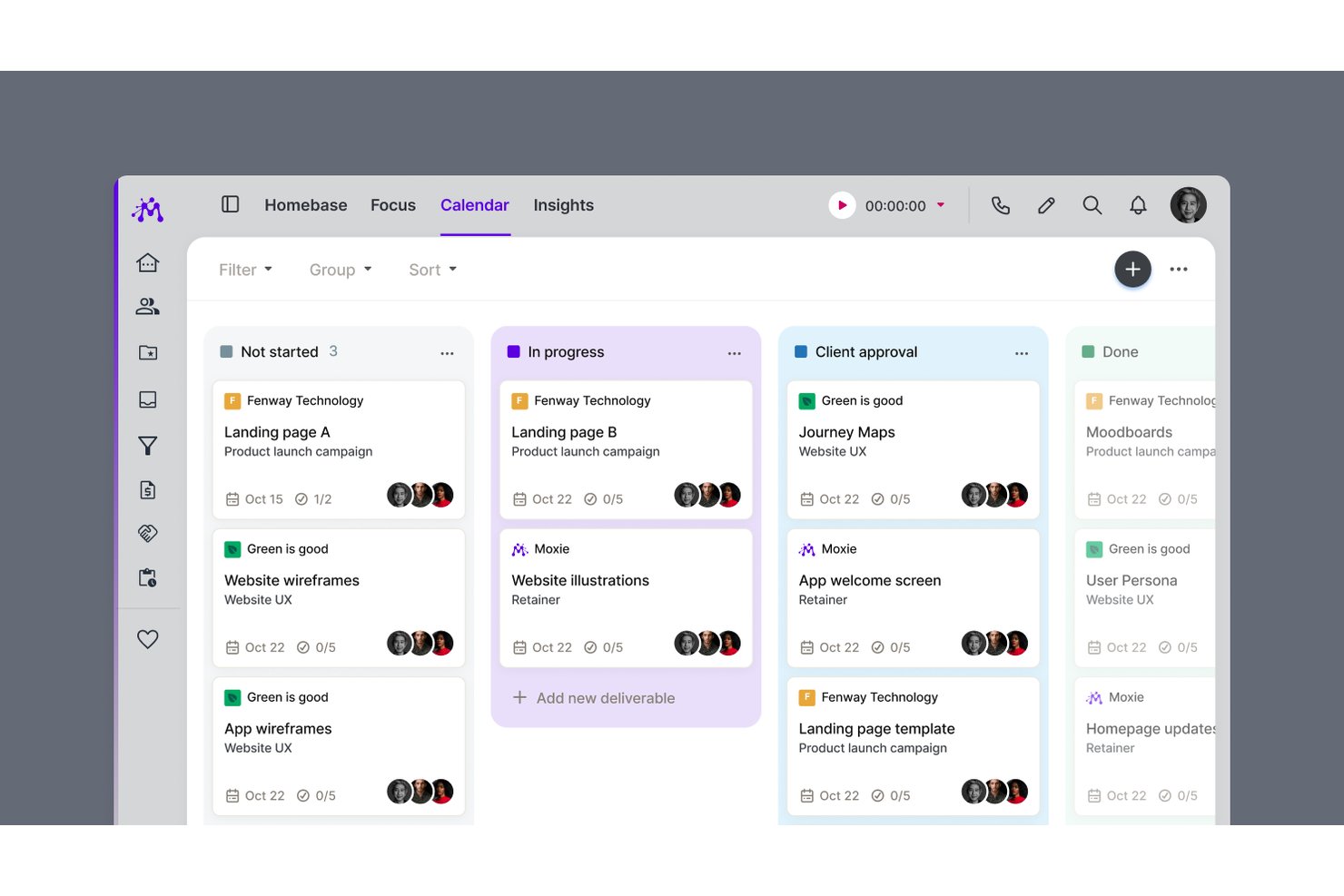Open the starred folder icon

coord(148,352)
